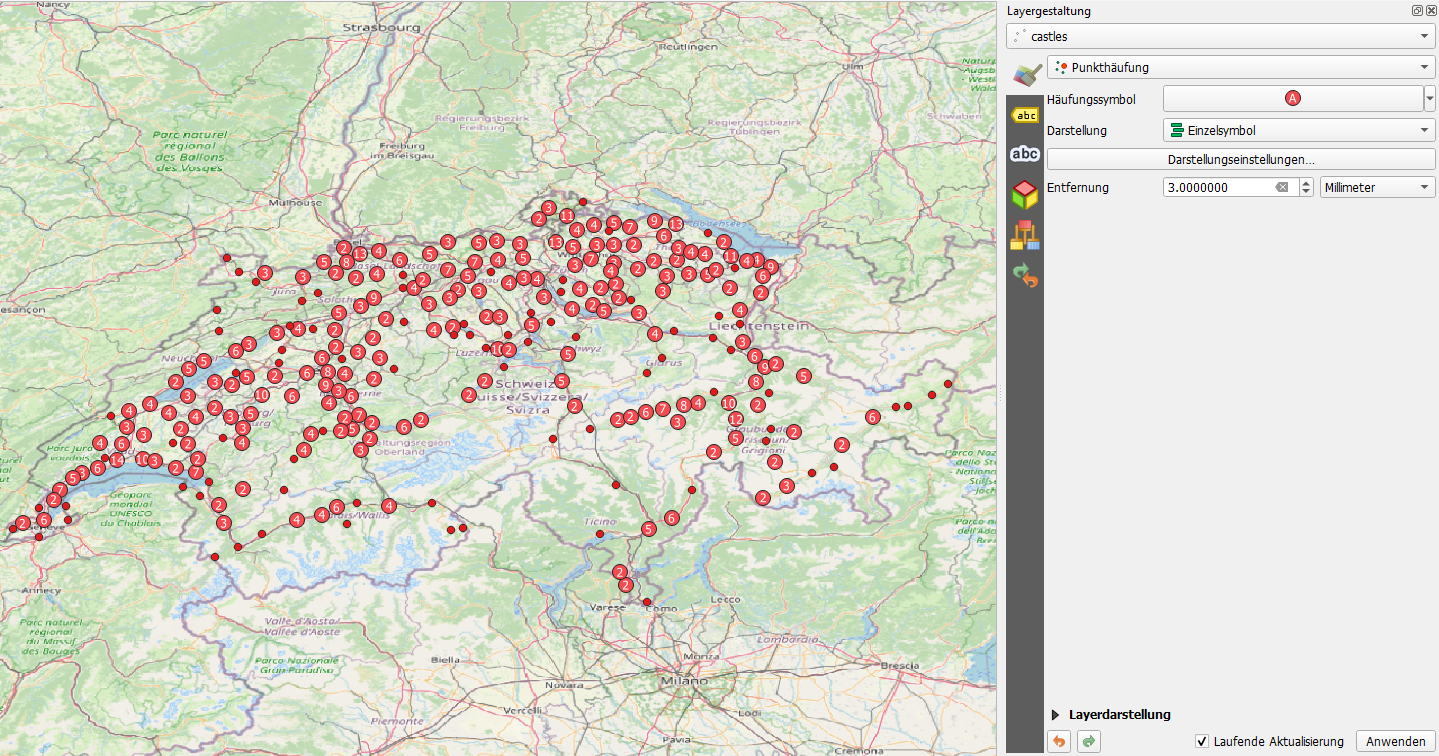Open the History tab in sidebar
Screen dimensions: 1439x756
tap(1025, 276)
